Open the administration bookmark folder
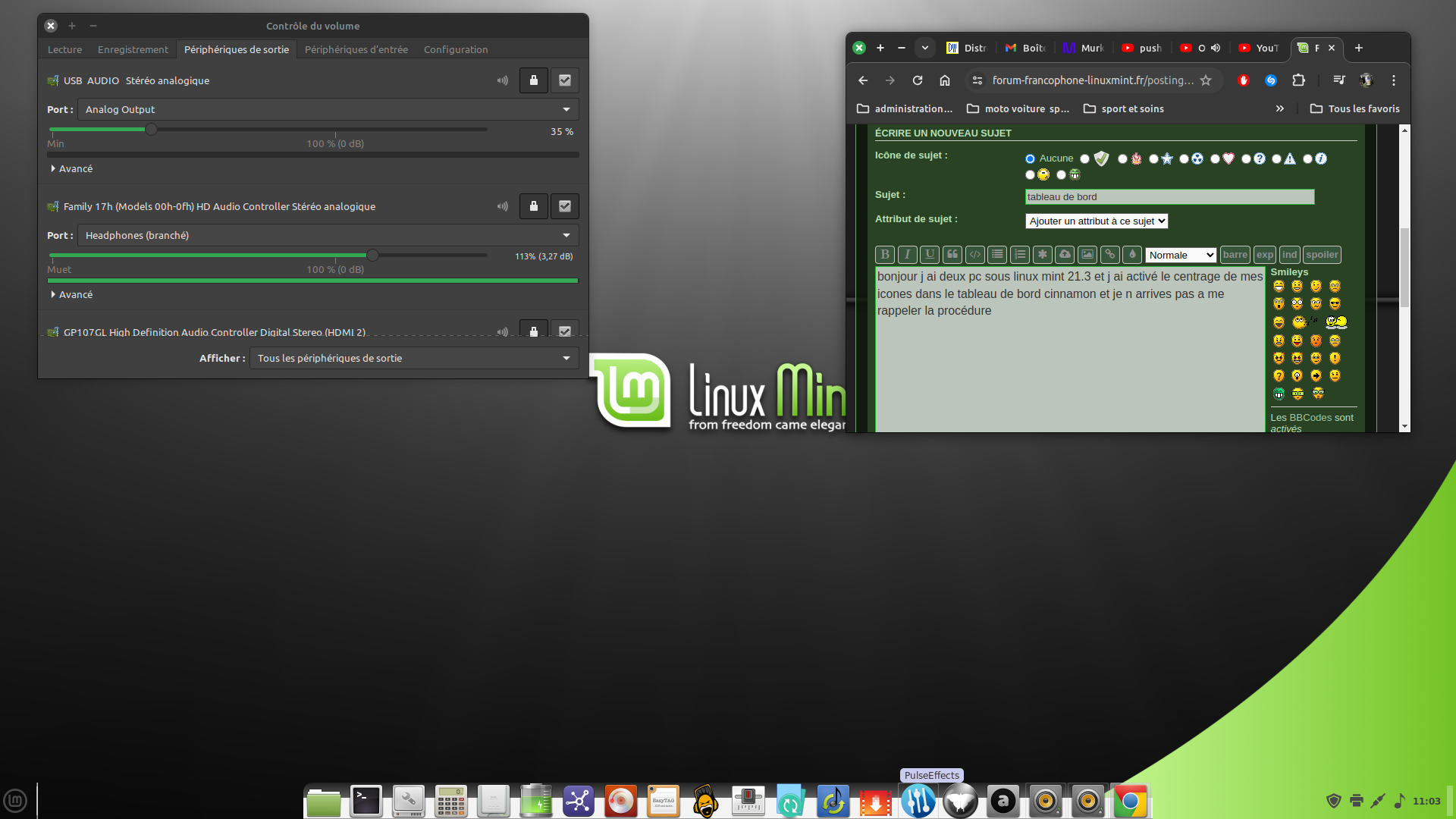This screenshot has height=819, width=1456. click(x=905, y=108)
